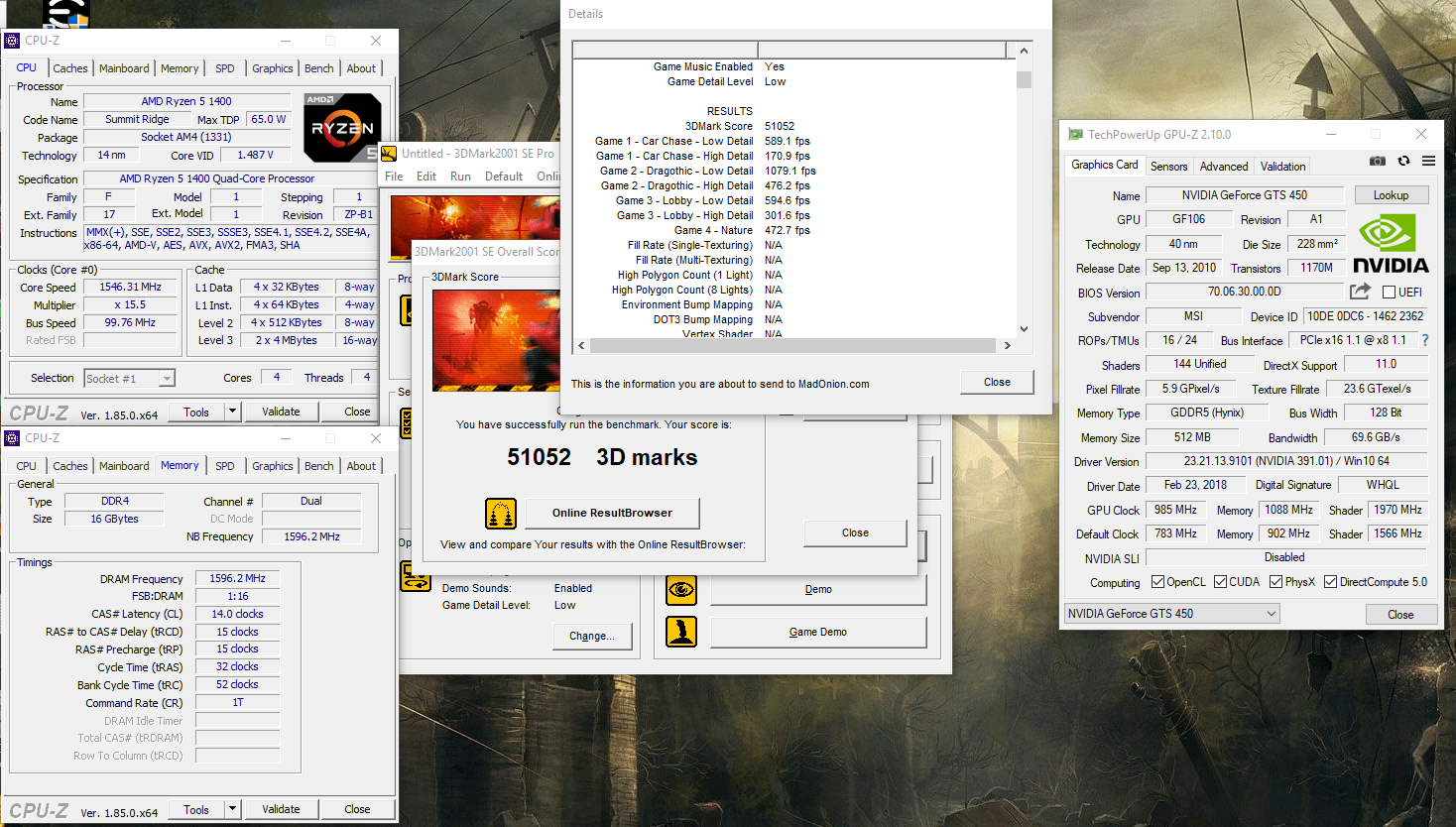The image size is (1456, 827).
Task: Switch to the Advanced tab in GPU-Z
Action: (x=1224, y=167)
